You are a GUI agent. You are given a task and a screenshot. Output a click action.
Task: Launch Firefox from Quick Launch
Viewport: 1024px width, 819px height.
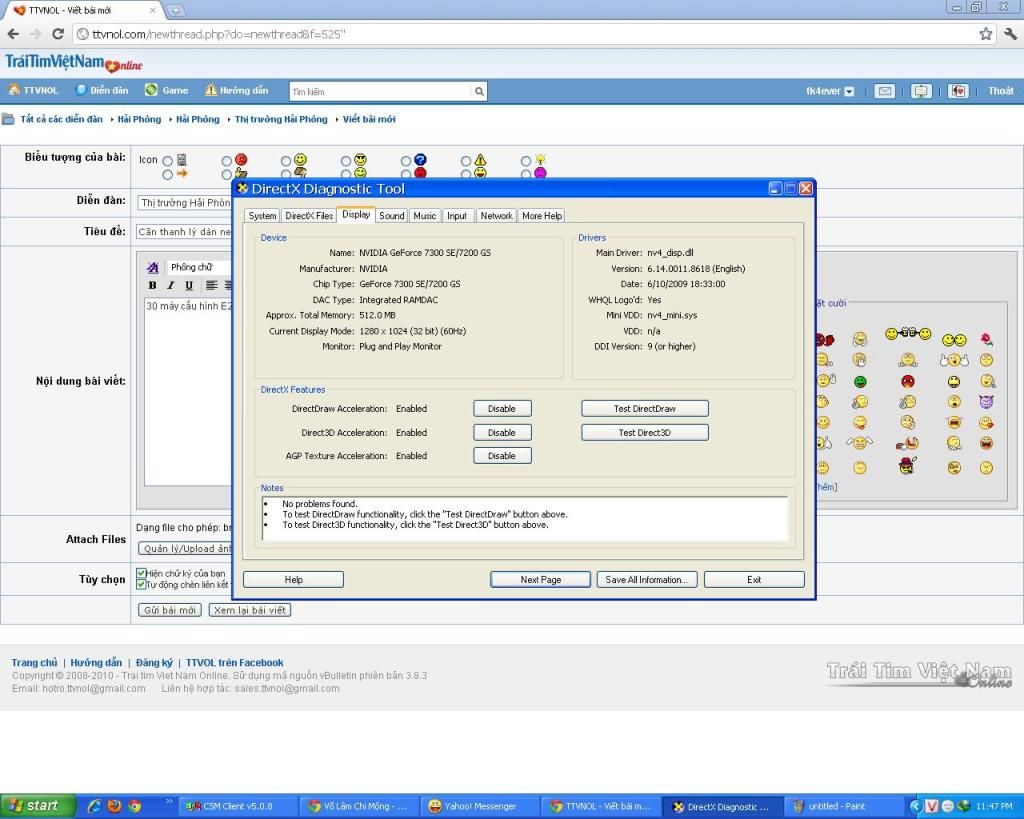(114, 807)
